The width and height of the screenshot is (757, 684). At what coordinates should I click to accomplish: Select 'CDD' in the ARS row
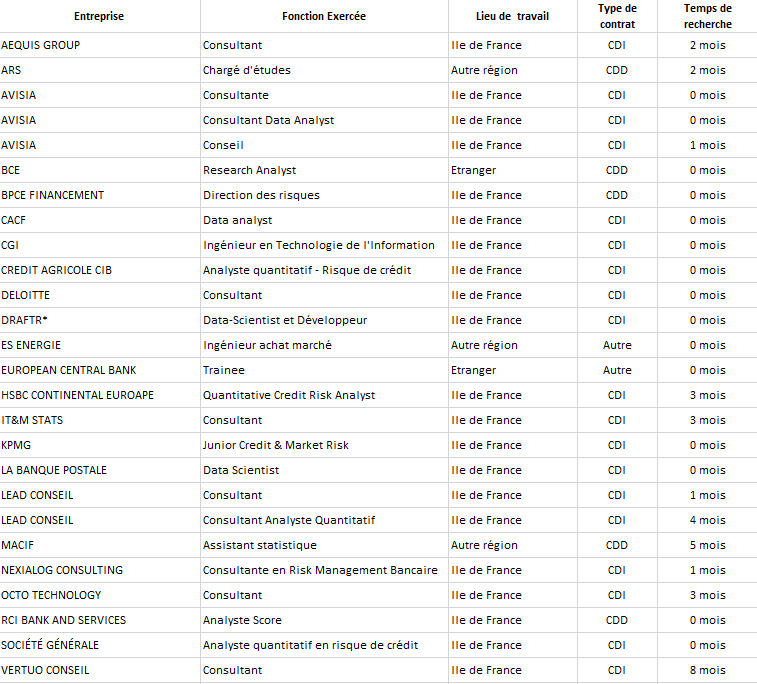point(617,70)
